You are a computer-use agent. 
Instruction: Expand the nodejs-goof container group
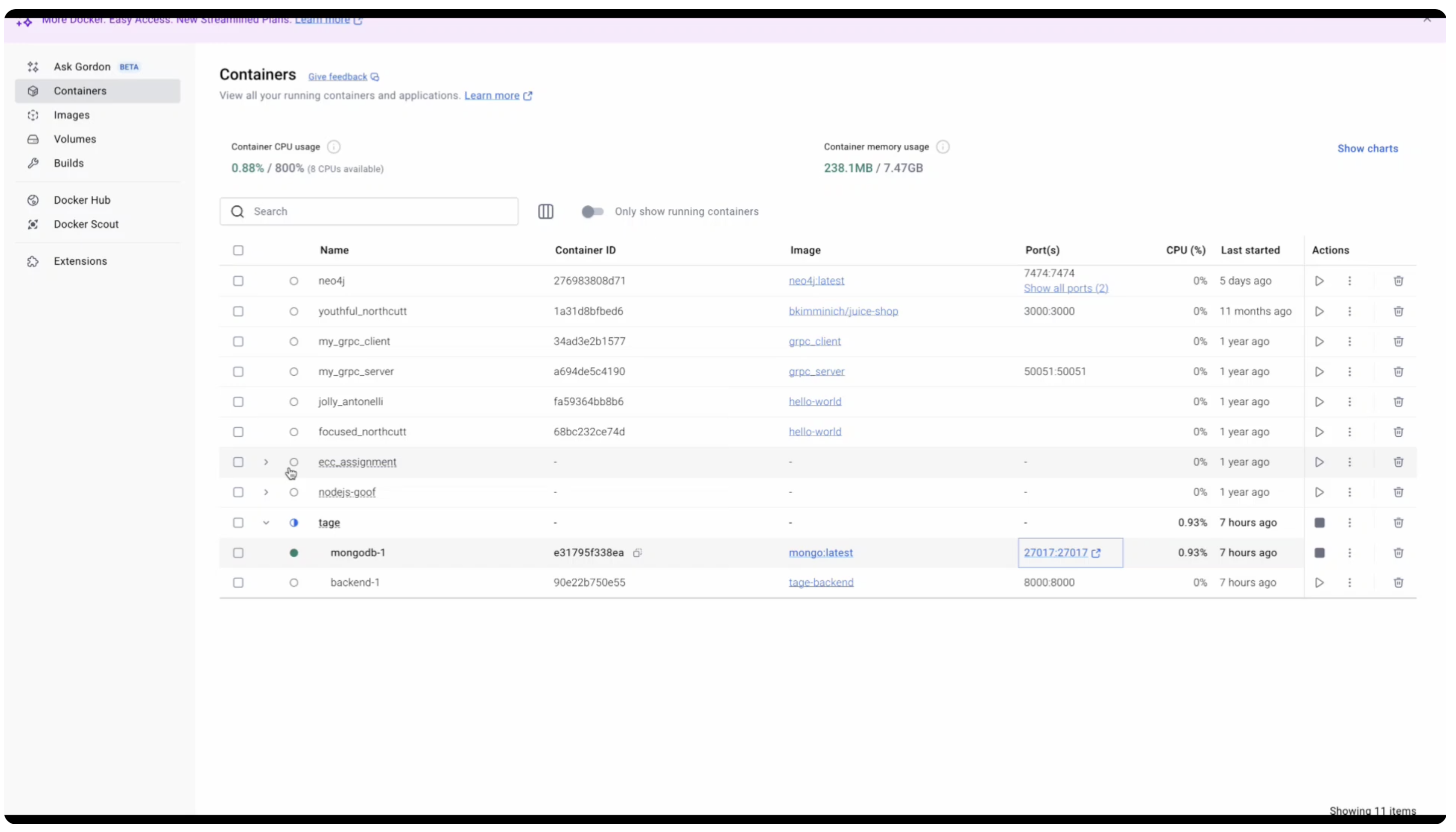pos(266,492)
